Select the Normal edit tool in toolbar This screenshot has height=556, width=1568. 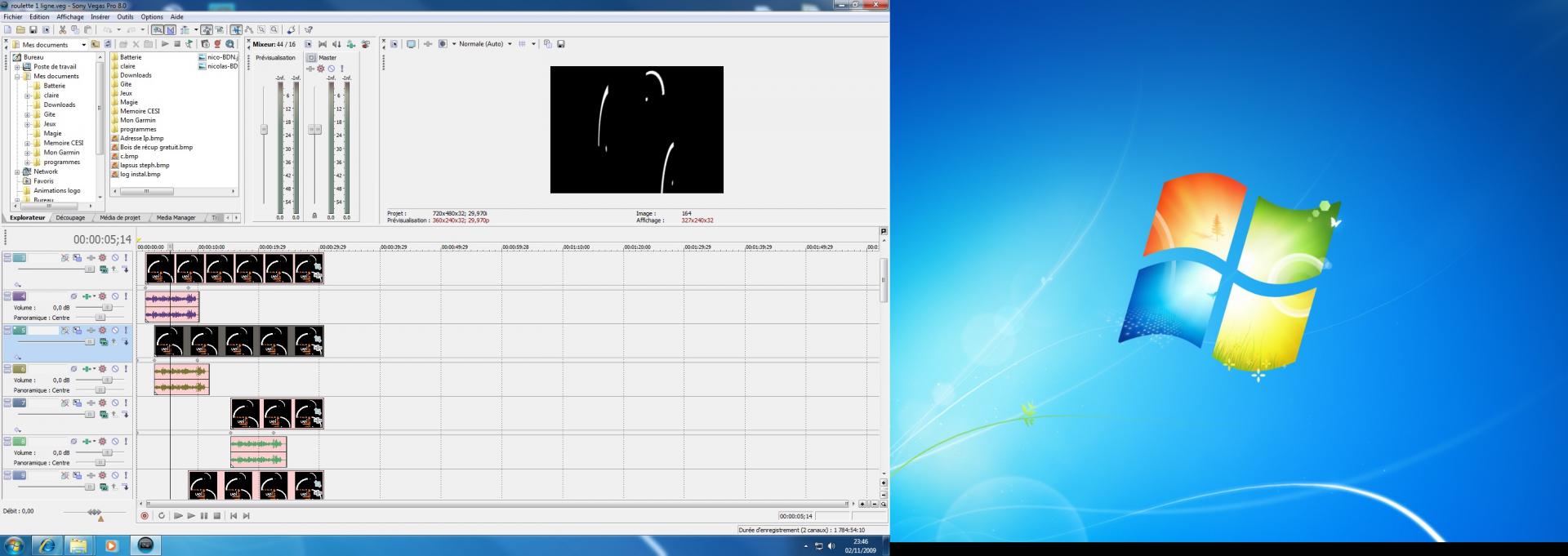click(236, 29)
